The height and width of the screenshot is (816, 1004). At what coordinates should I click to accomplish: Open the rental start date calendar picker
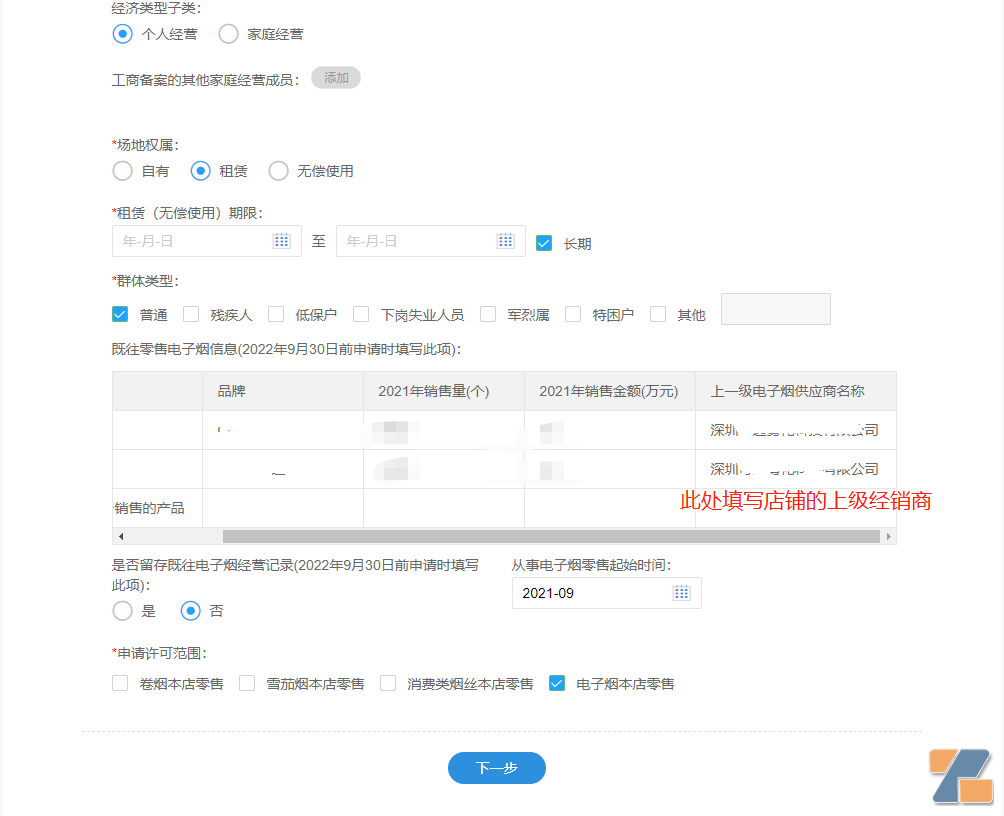[283, 240]
